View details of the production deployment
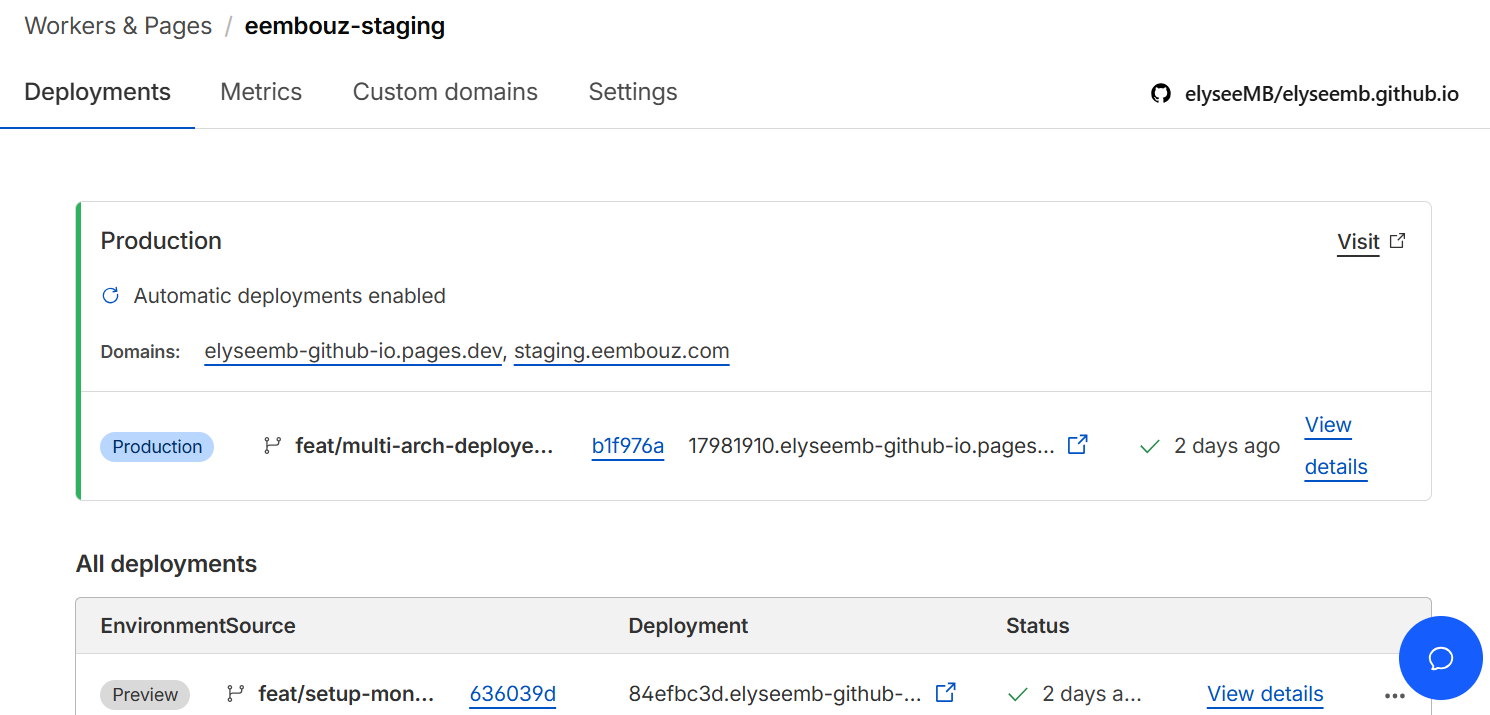The height and width of the screenshot is (715, 1490). point(1335,446)
